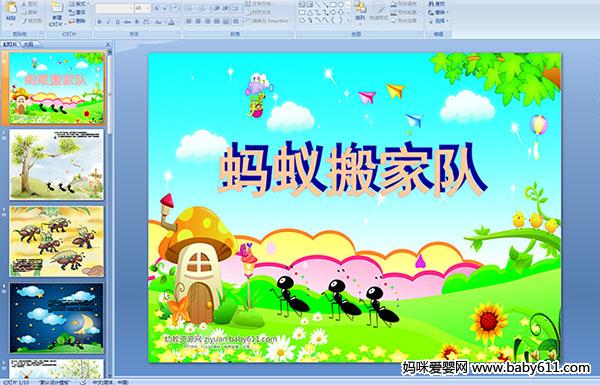Viewport: 600px width, 385px height.
Task: Pick the rectangle shape from shapes gallery
Action: 334,5
